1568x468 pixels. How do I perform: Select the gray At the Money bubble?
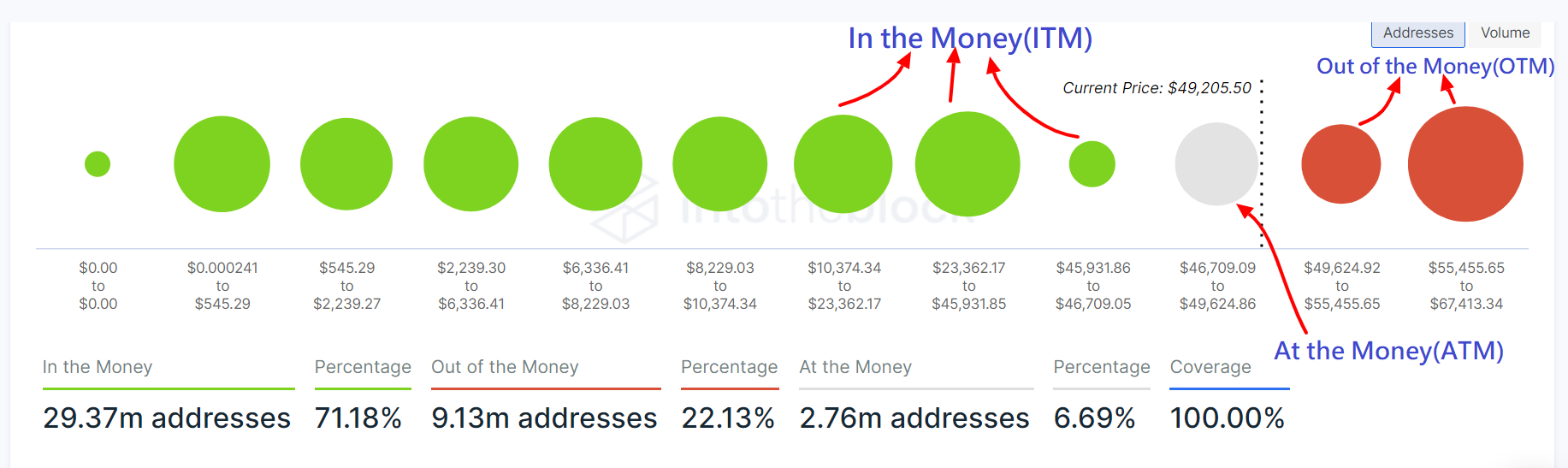click(x=1216, y=164)
